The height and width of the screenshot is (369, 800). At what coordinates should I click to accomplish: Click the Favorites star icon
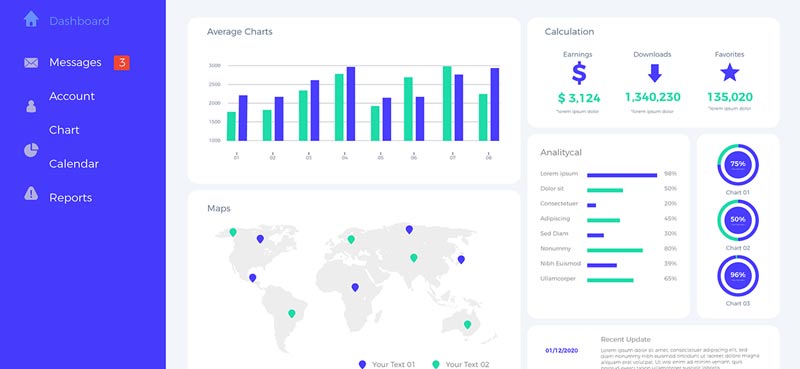(730, 72)
